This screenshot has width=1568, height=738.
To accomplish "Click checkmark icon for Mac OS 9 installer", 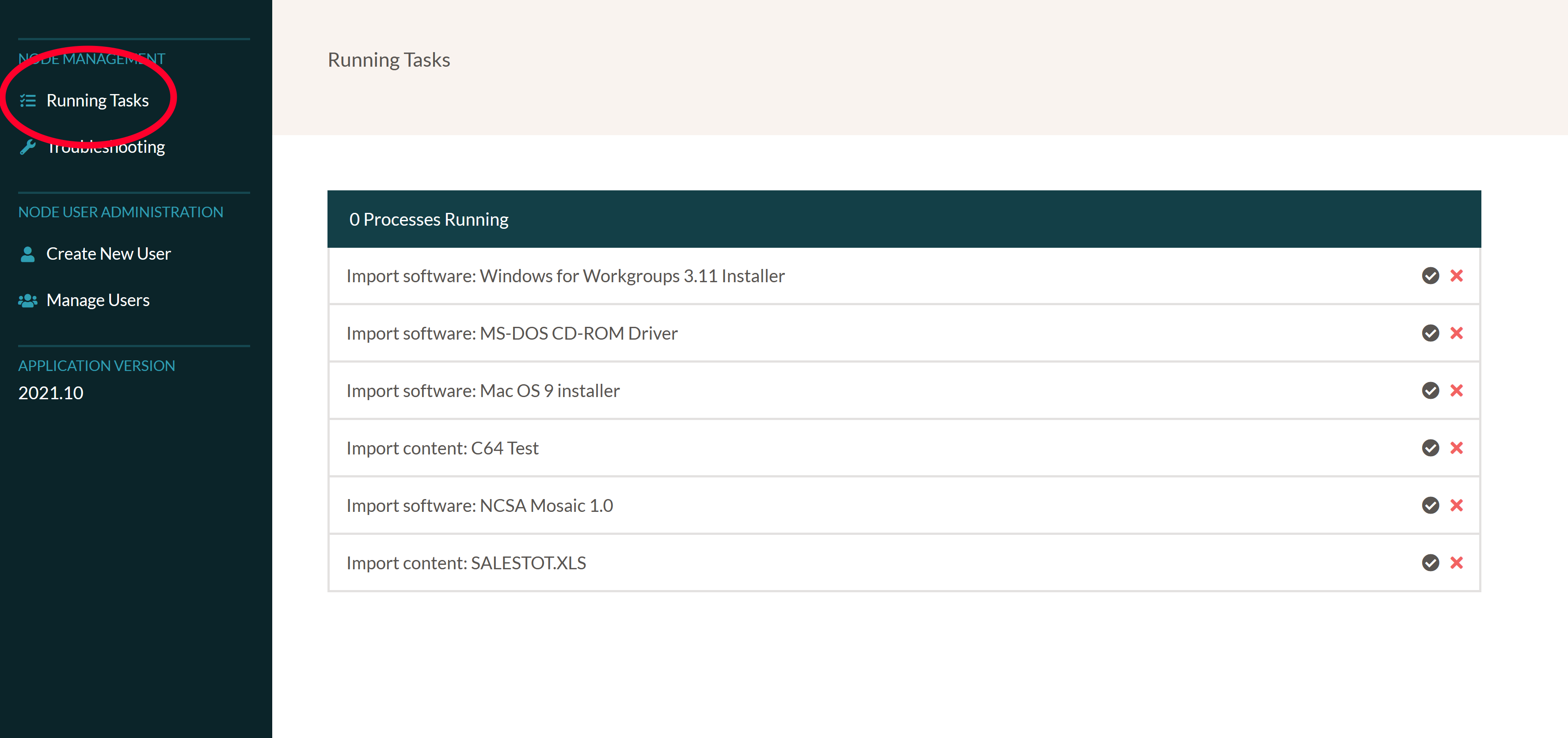I will tap(1430, 390).
